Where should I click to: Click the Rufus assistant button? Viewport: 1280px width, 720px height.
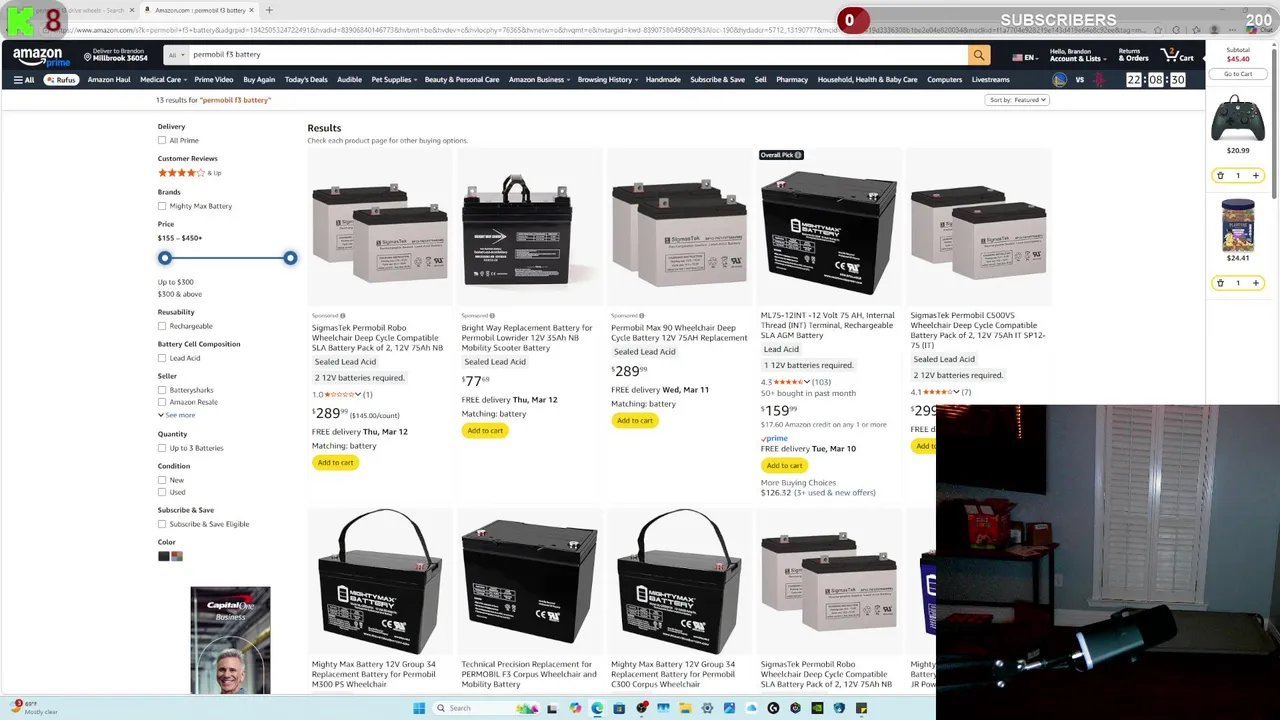point(61,80)
